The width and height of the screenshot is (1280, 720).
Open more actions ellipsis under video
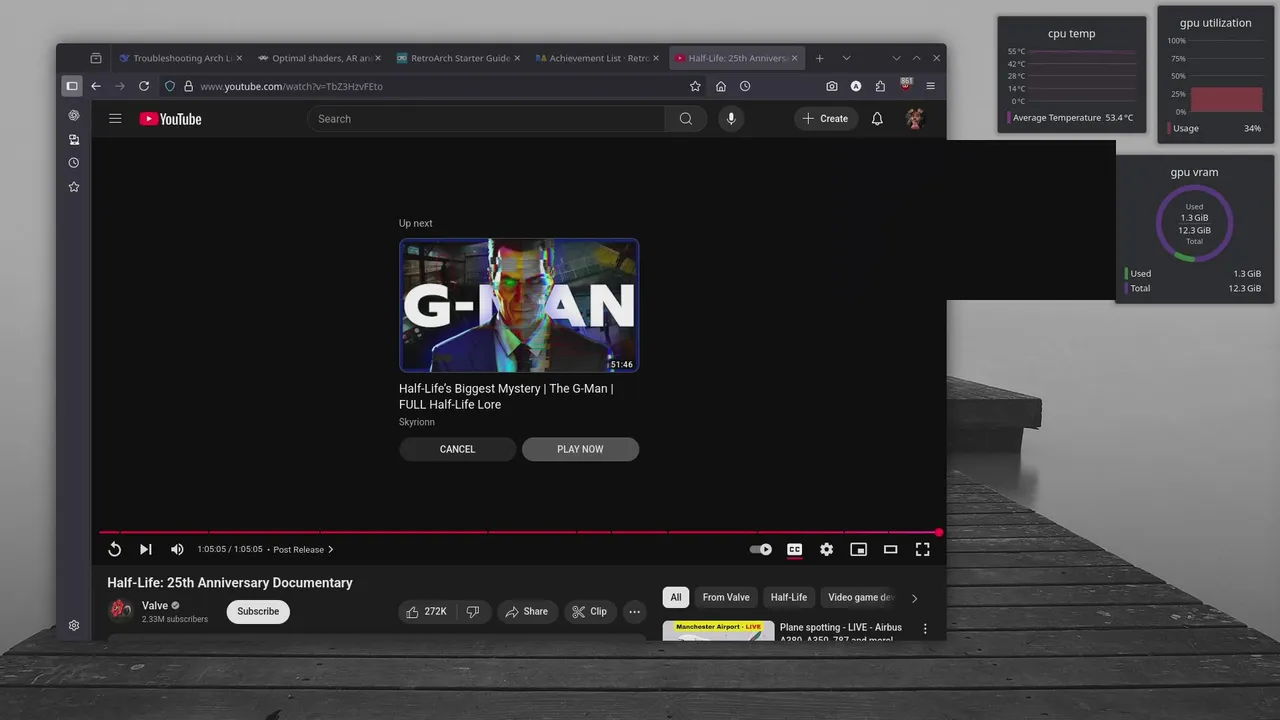pos(634,611)
